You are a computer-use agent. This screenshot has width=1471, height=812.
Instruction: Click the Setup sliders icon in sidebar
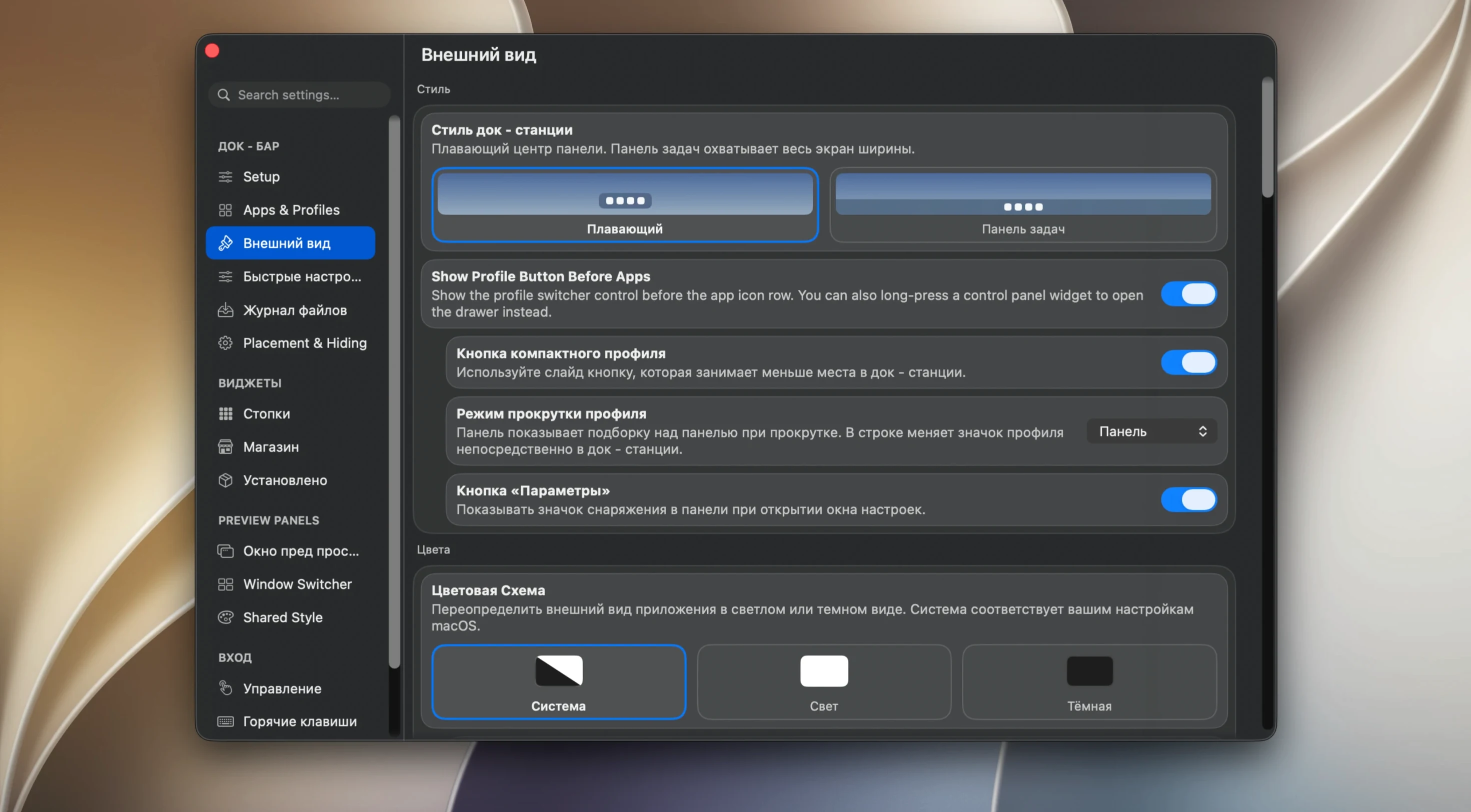pos(226,177)
